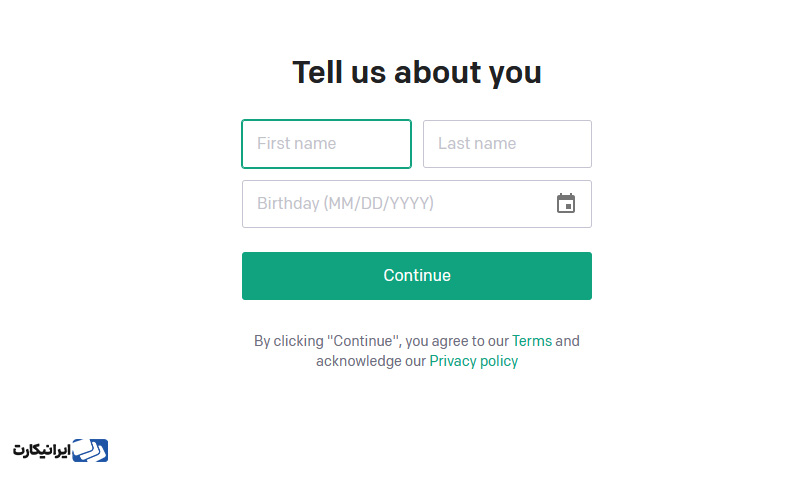Click the "First name" placeholder text
The image size is (800, 477).
point(296,143)
